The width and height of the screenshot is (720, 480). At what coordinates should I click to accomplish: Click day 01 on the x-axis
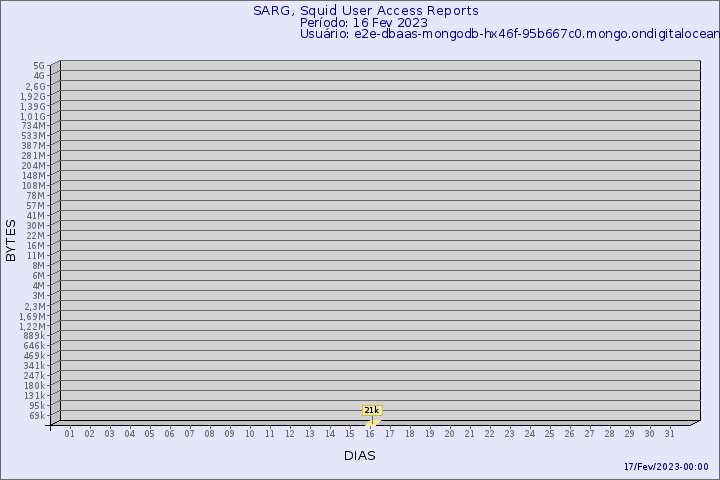click(x=69, y=434)
